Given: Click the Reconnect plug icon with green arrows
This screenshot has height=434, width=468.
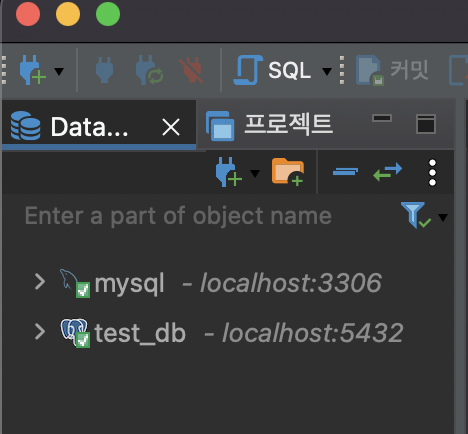Looking at the screenshot, I should pyautogui.click(x=149, y=70).
